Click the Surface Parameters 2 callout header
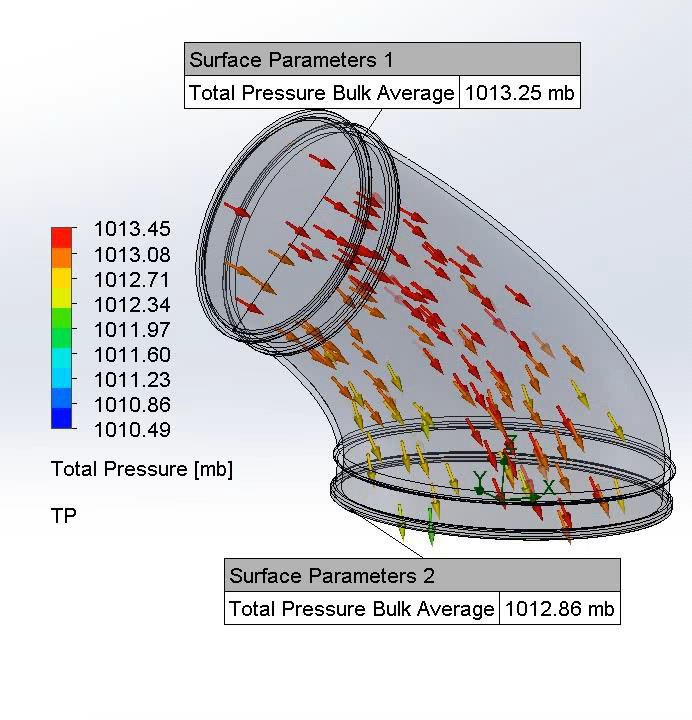 coord(422,576)
